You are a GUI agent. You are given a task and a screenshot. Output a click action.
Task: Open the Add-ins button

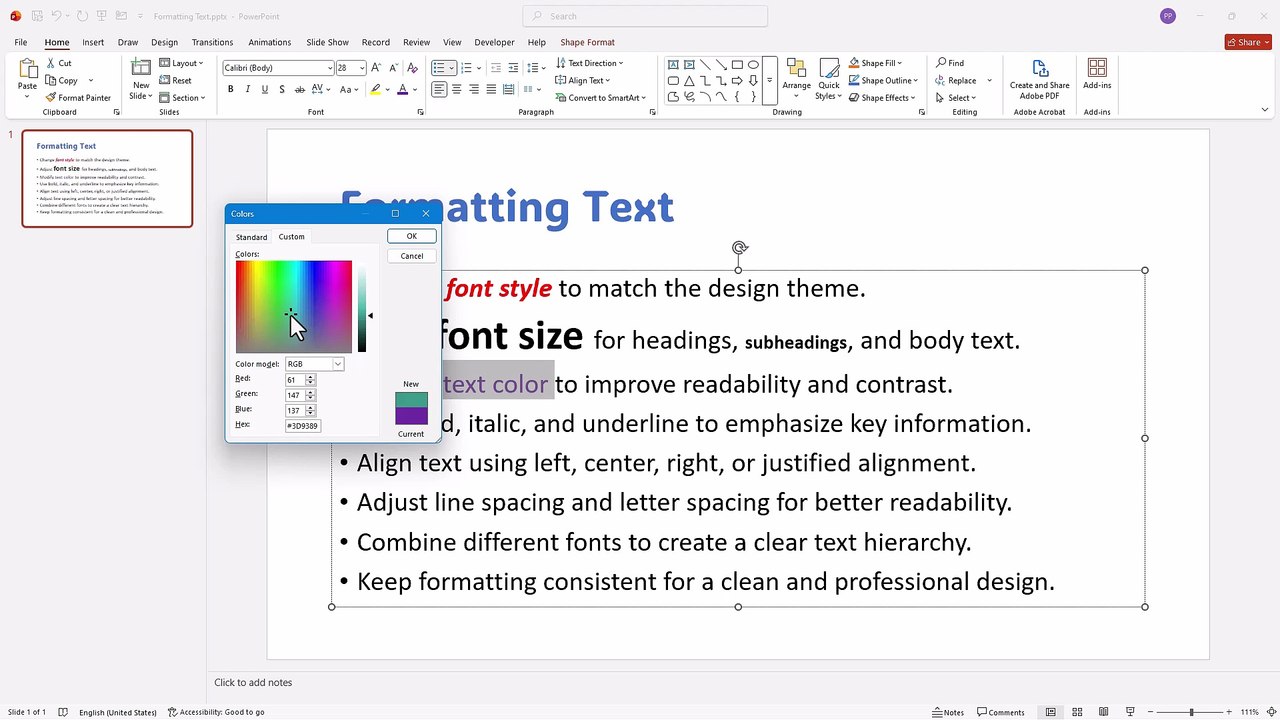tap(1097, 74)
